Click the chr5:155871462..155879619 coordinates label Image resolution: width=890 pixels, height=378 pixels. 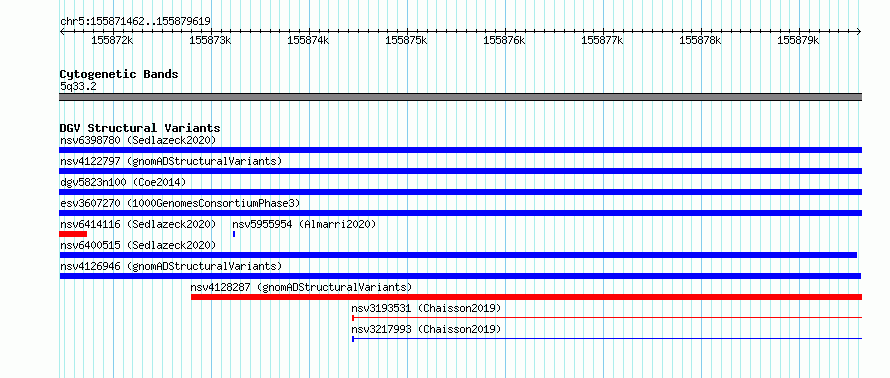tap(135, 21)
